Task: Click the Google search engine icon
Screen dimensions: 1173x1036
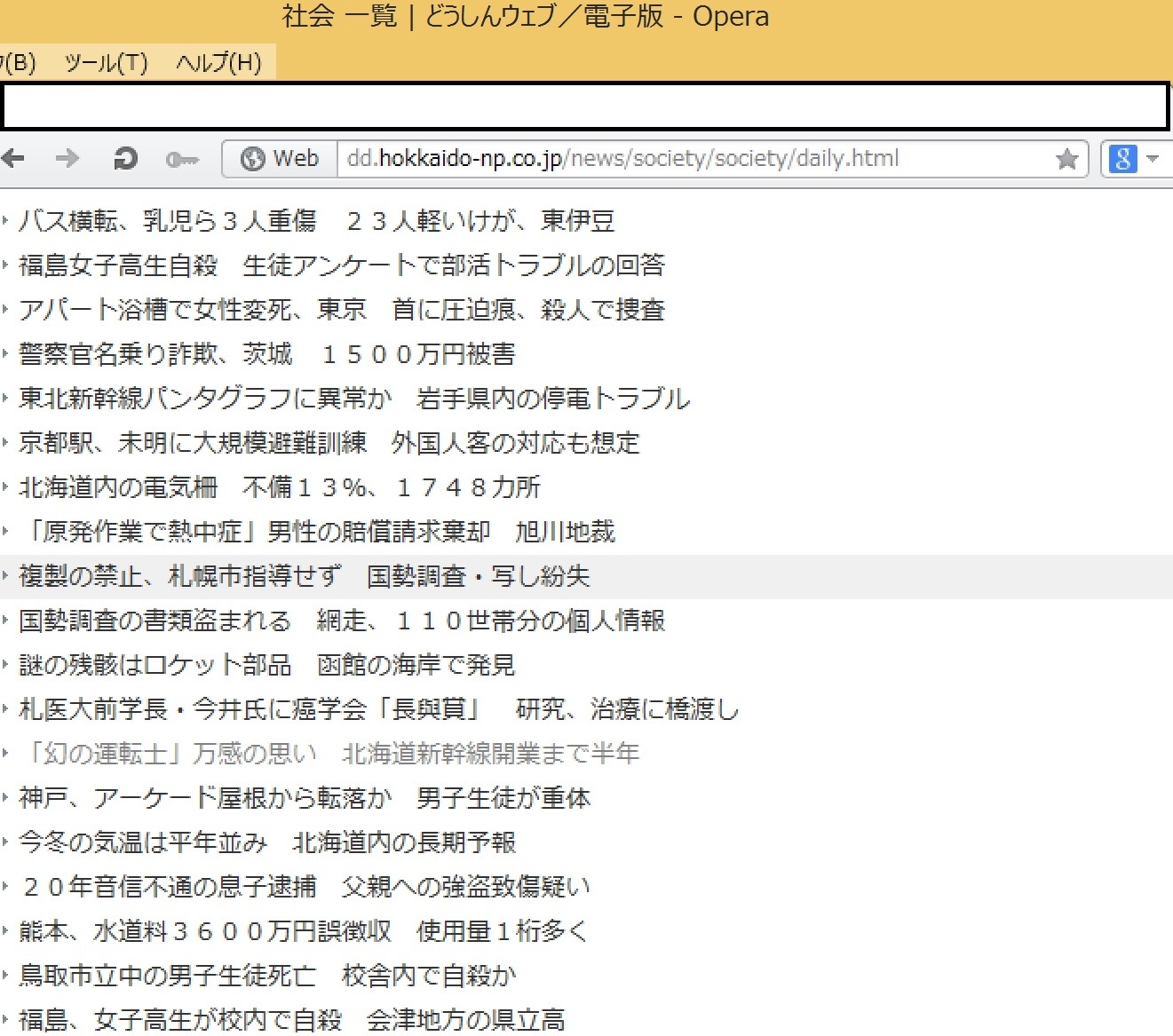Action: pyautogui.click(x=1122, y=159)
